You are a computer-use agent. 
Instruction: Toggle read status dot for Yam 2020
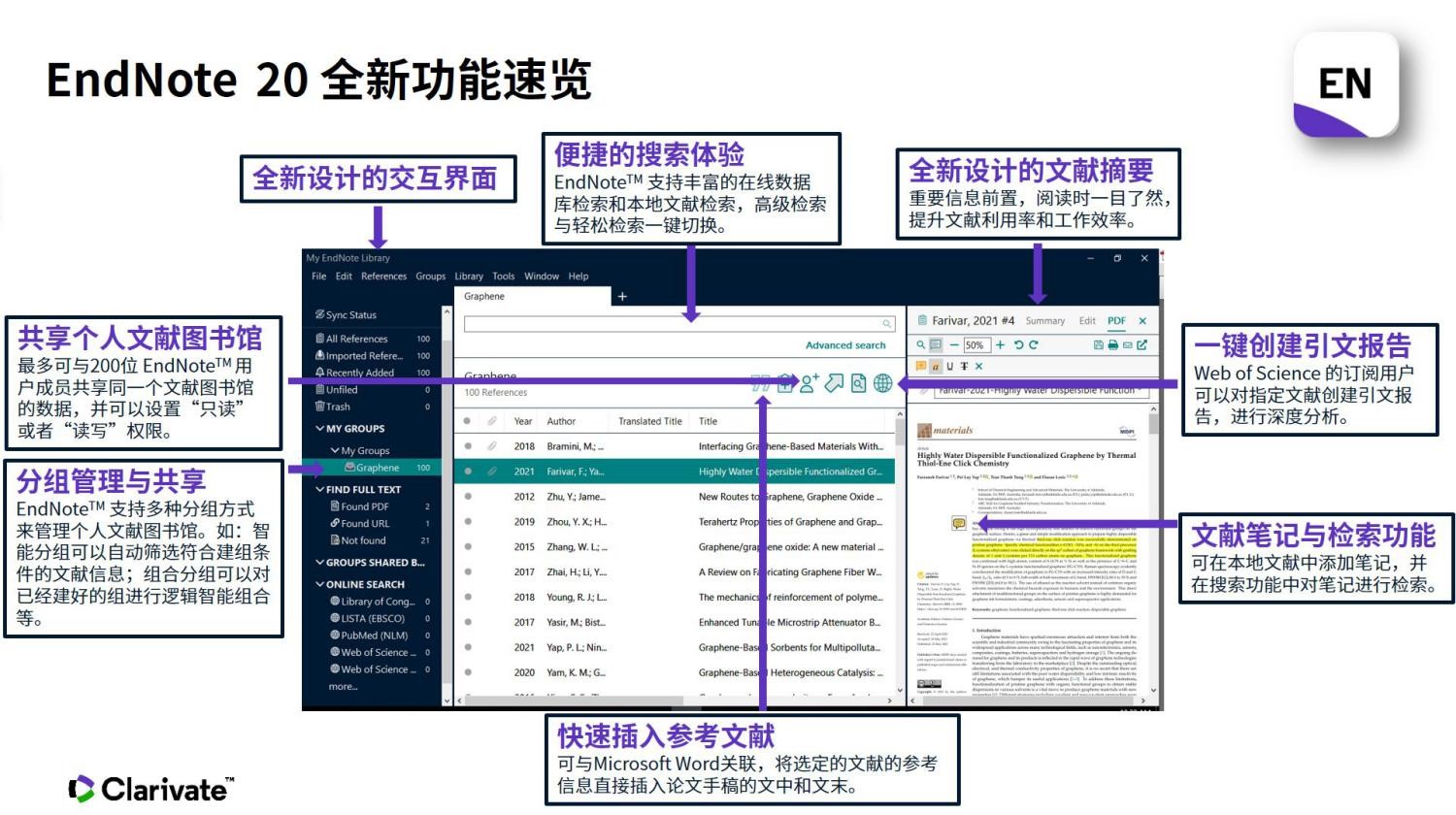click(x=467, y=672)
